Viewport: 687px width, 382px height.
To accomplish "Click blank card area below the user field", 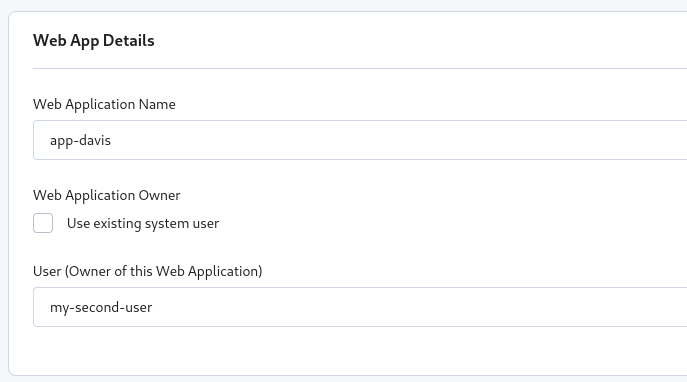I will point(351,350).
